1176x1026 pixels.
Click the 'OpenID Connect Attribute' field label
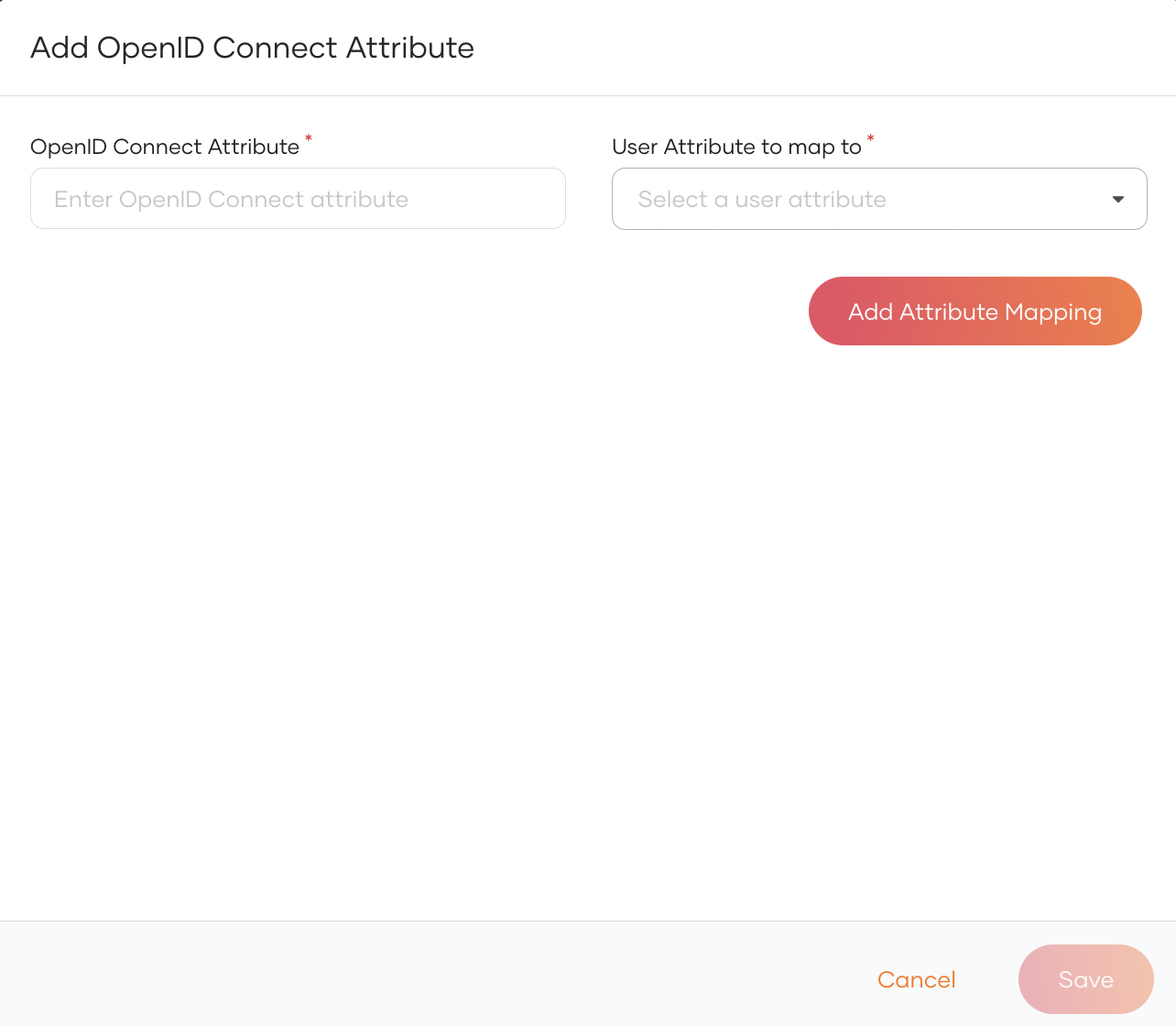(165, 147)
